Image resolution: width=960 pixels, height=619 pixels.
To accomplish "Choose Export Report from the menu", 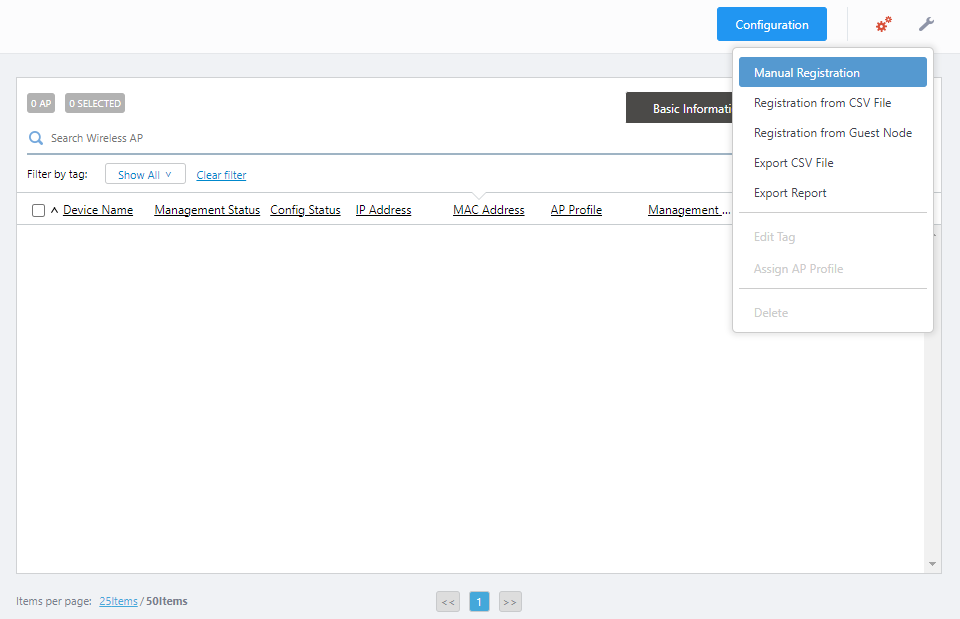I will pyautogui.click(x=790, y=193).
